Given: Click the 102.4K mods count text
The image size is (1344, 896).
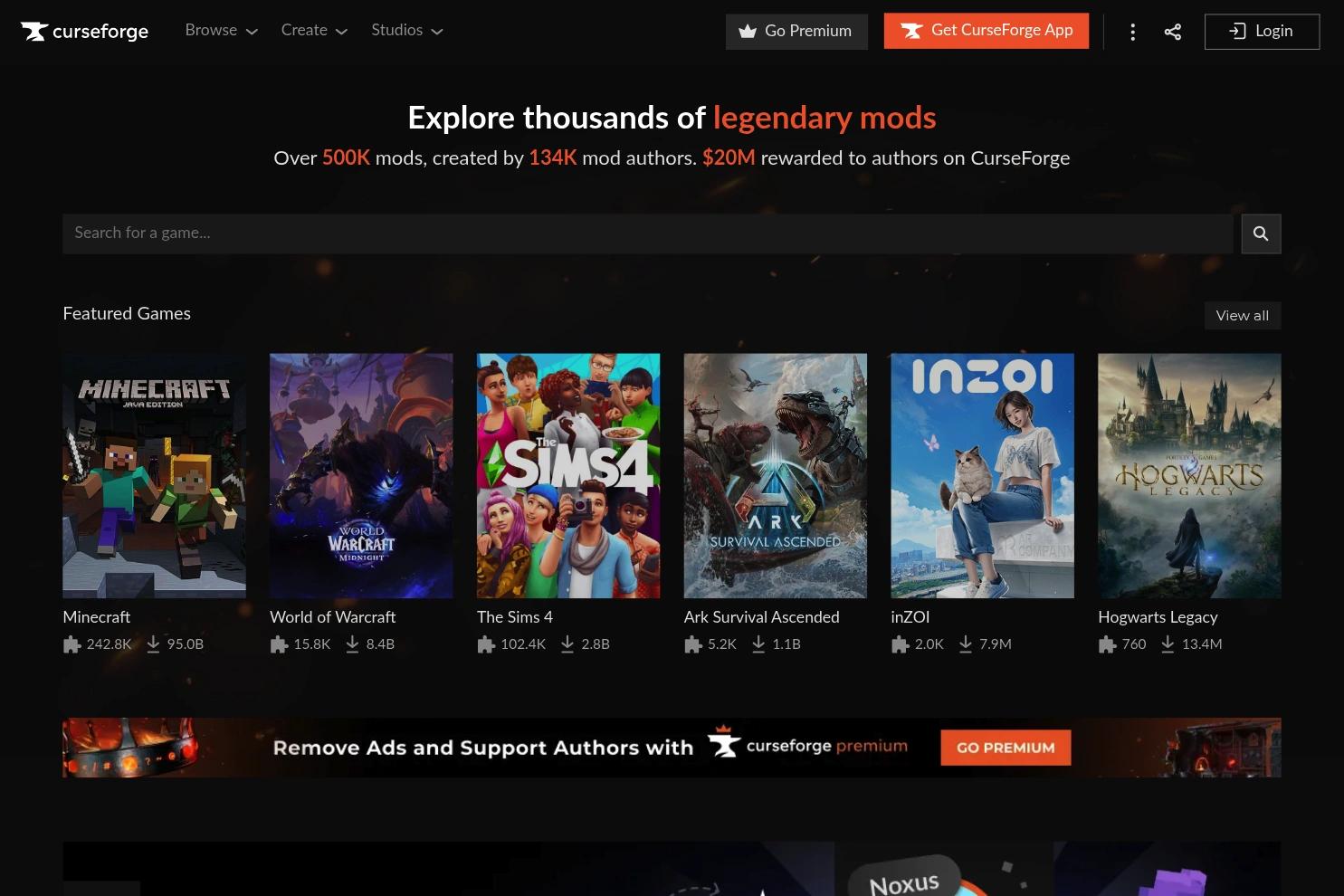Looking at the screenshot, I should coord(523,644).
